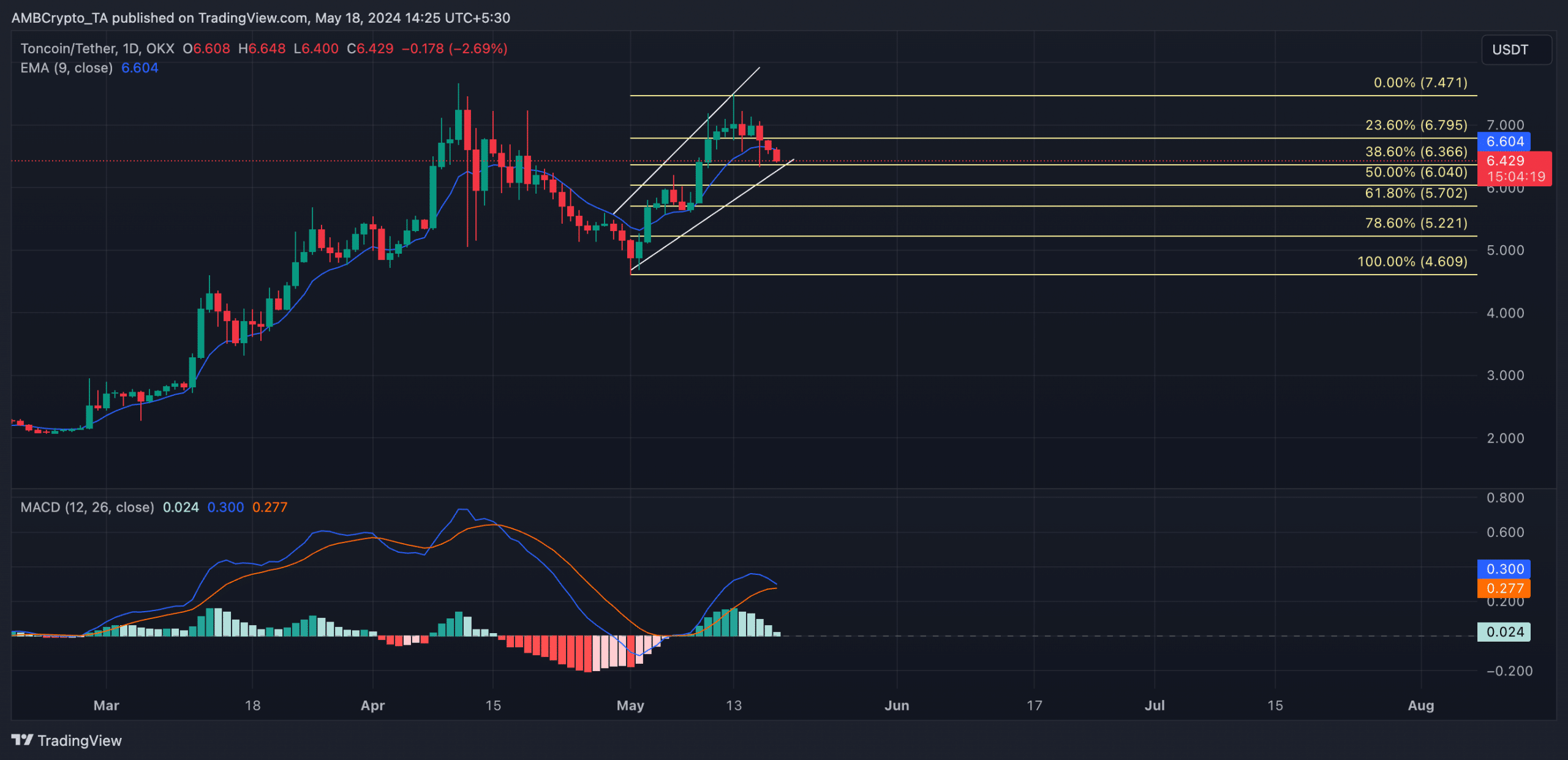1568x760 pixels.
Task: Click the 13 date label after May
Action: click(x=734, y=705)
